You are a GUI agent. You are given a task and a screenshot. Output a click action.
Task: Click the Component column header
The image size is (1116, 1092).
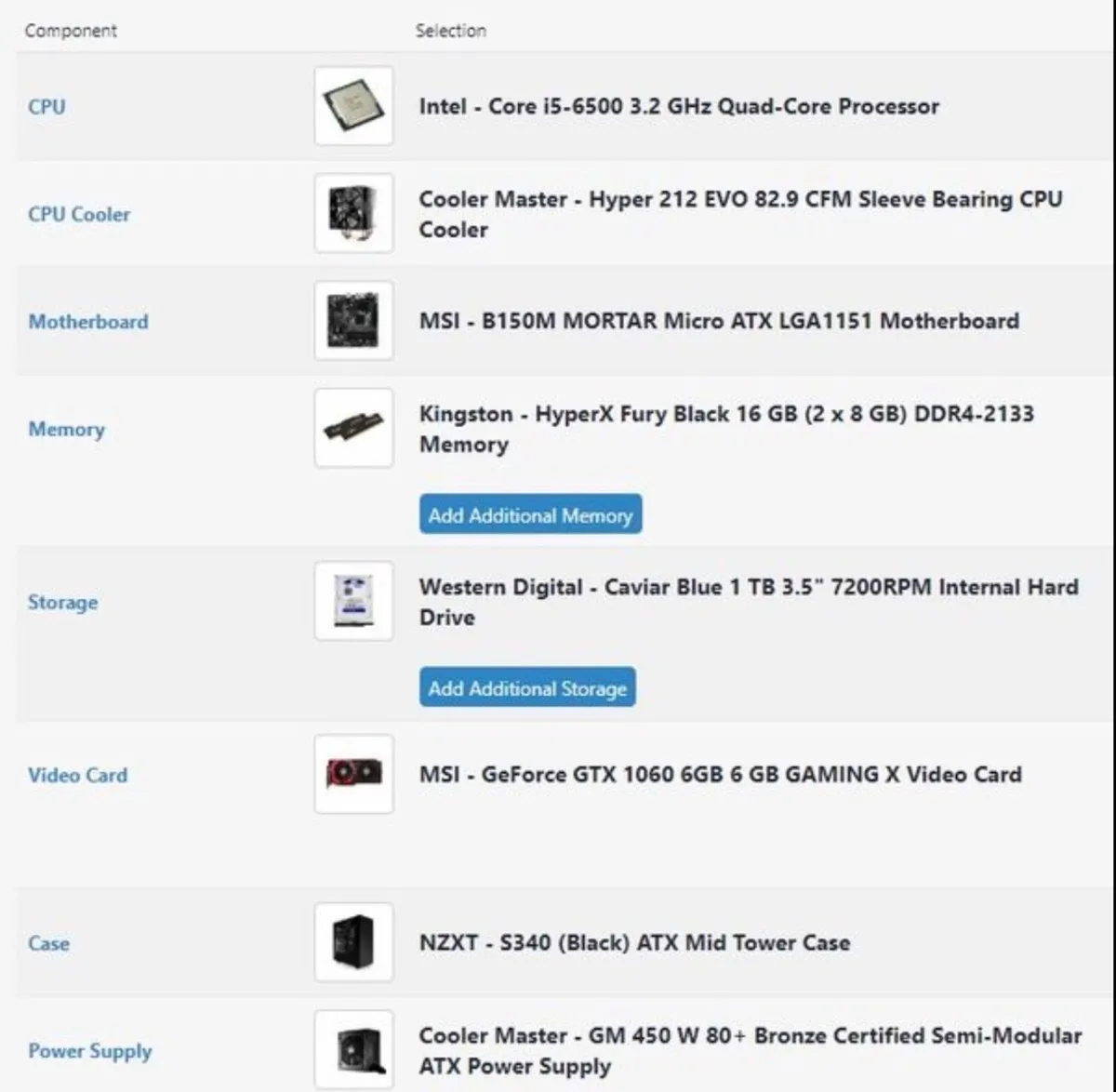coord(71,31)
